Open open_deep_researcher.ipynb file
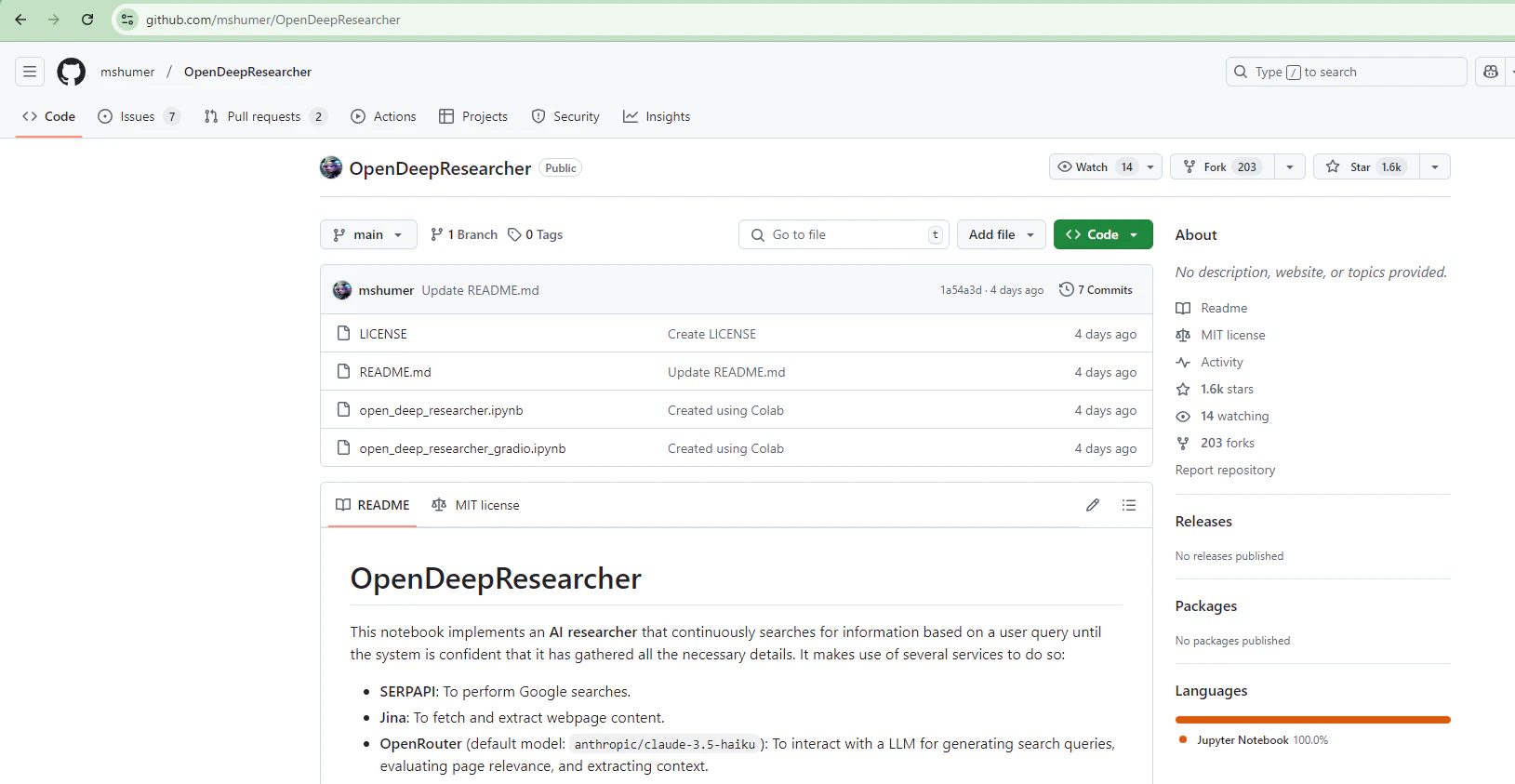The width and height of the screenshot is (1515, 784). [x=441, y=410]
